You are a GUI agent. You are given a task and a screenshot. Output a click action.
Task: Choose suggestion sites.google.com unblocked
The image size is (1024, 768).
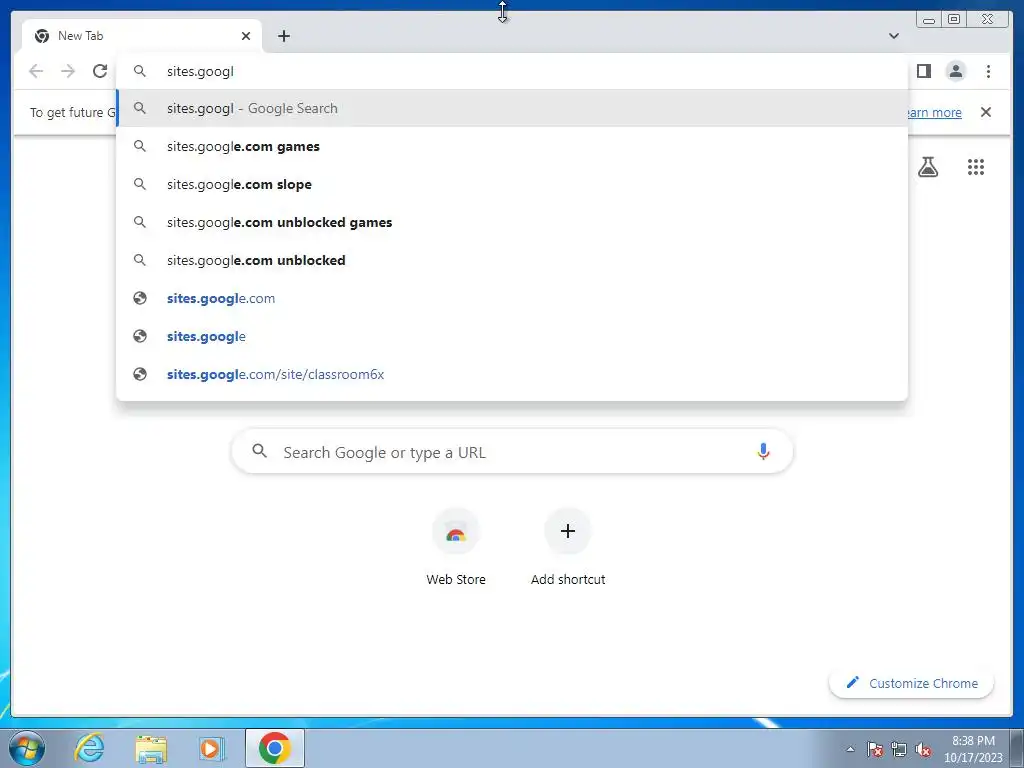point(512,260)
